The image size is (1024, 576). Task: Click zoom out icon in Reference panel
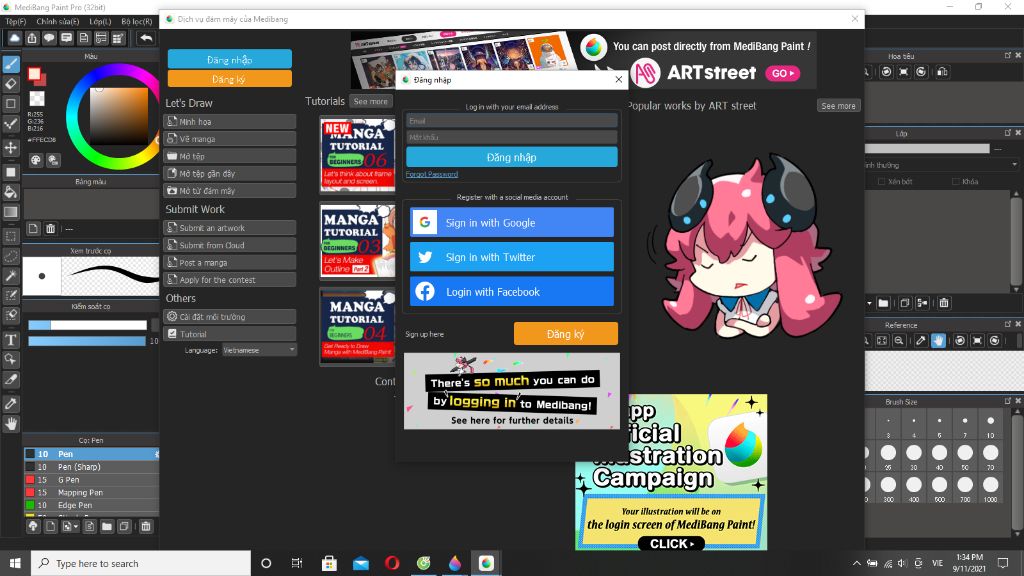pyautogui.click(x=899, y=340)
